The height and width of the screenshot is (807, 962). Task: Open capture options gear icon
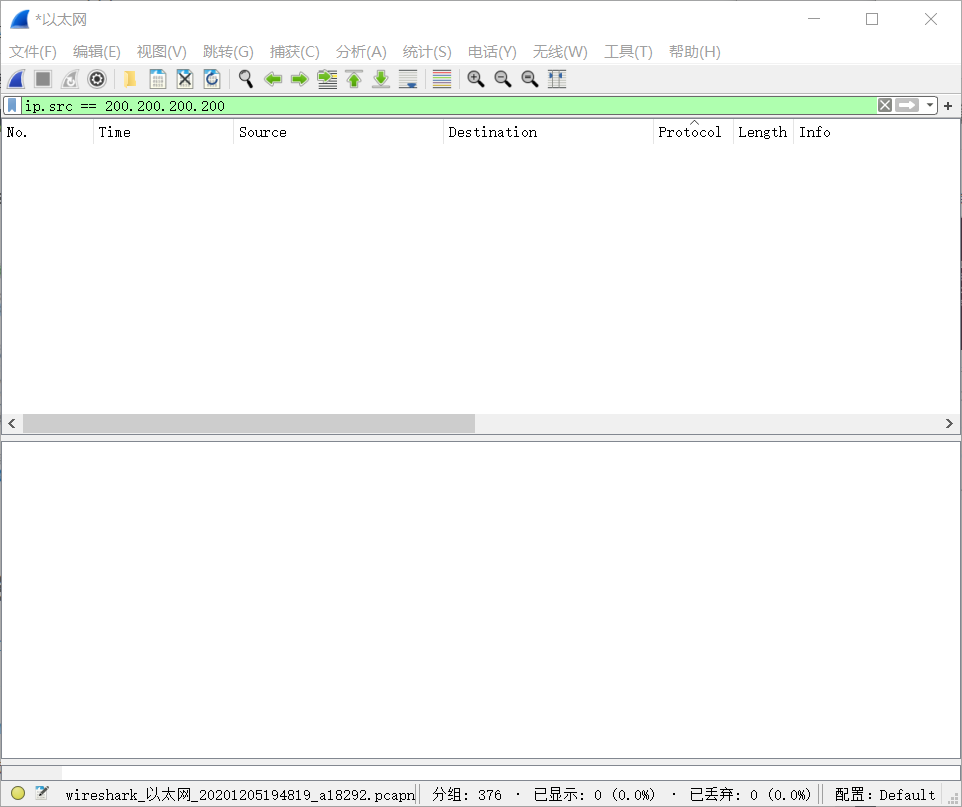point(97,79)
